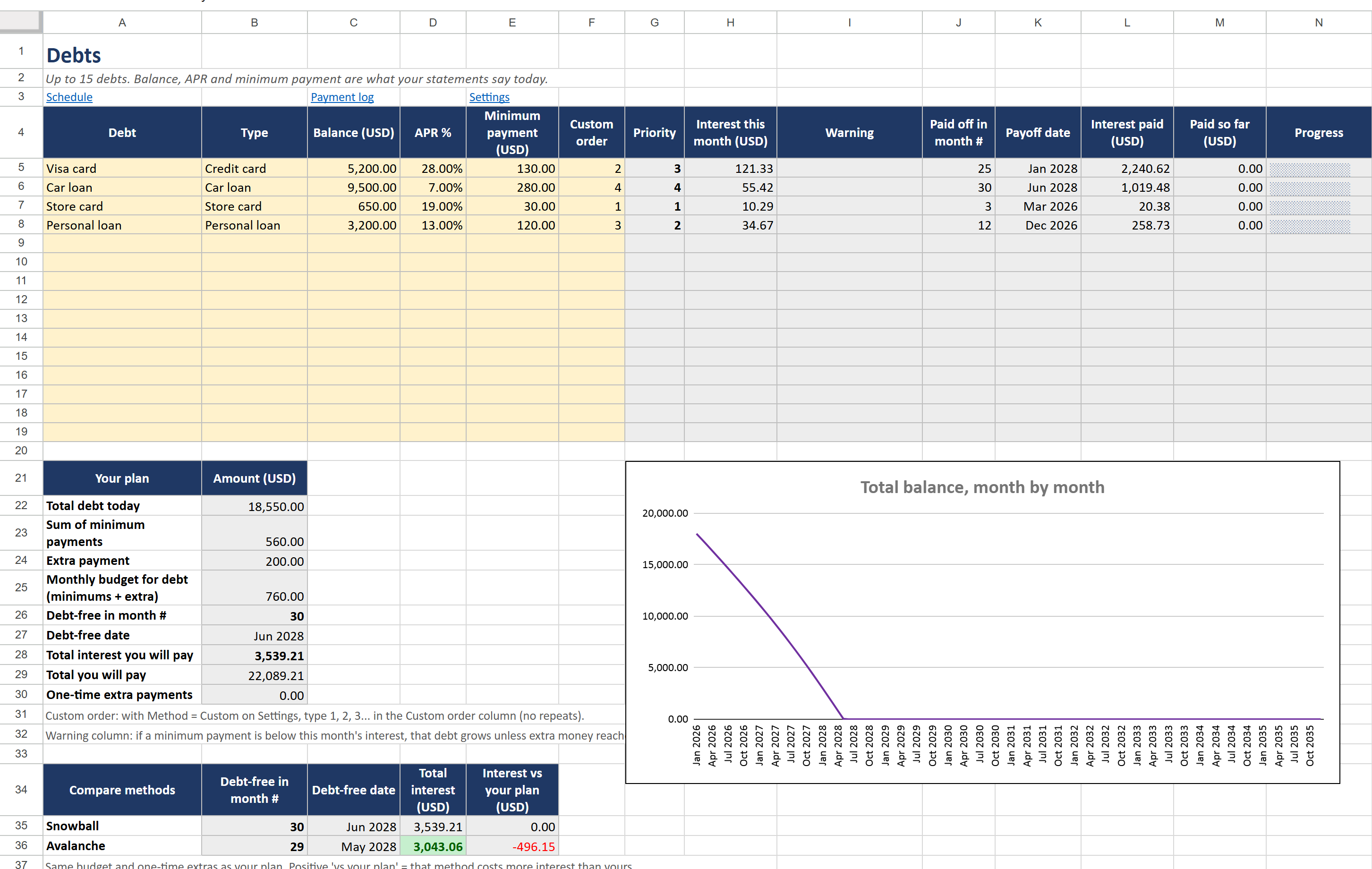Select the Snowball row label
Screen dimensions: 1372x869
(x=122, y=826)
